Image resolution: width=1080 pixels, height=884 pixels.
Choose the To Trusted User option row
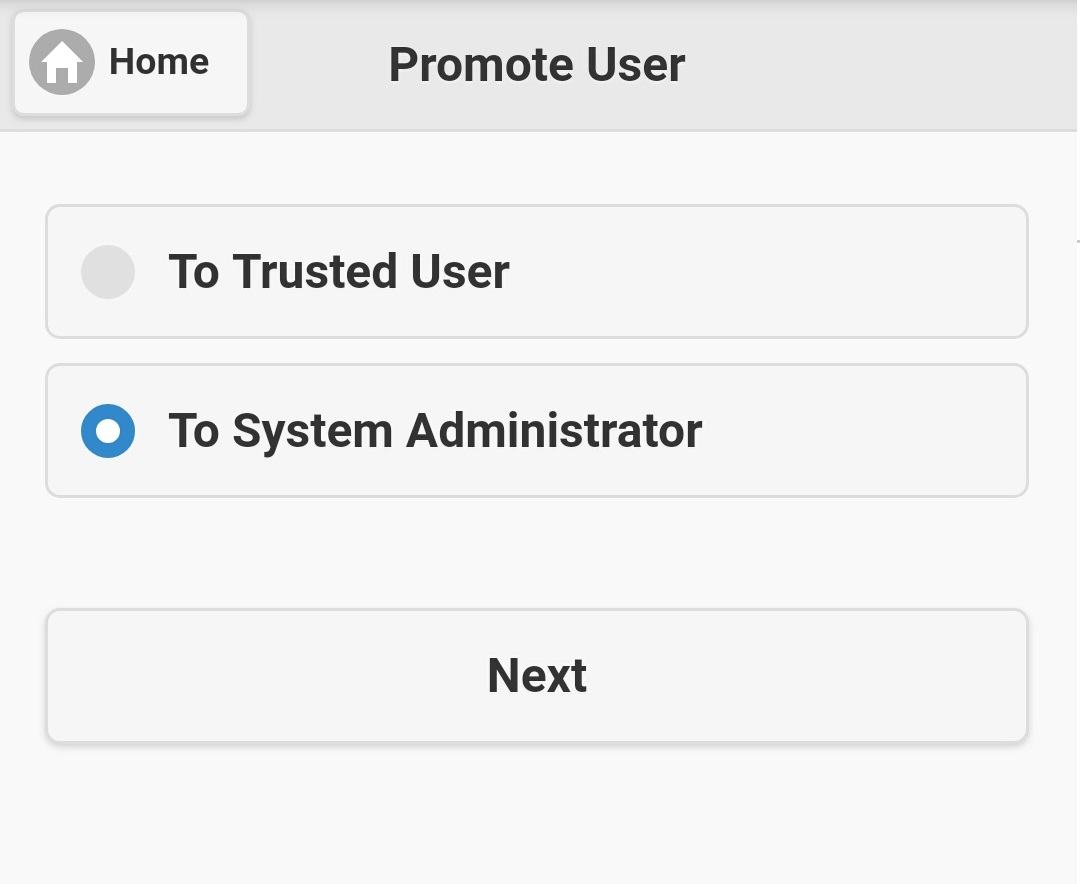(537, 272)
